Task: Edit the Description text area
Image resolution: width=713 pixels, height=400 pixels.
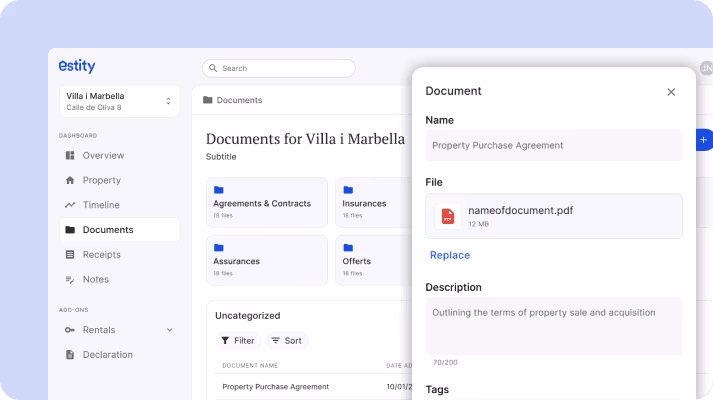Action: pyautogui.click(x=554, y=326)
